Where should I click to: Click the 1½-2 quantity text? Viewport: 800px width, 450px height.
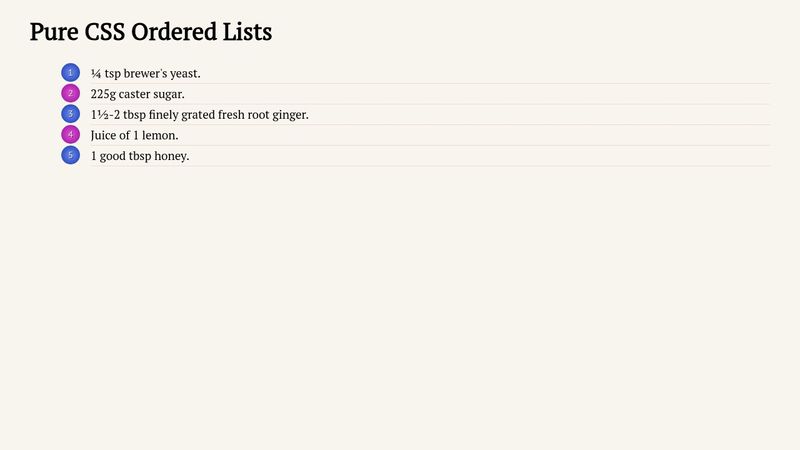pyautogui.click(x=106, y=115)
